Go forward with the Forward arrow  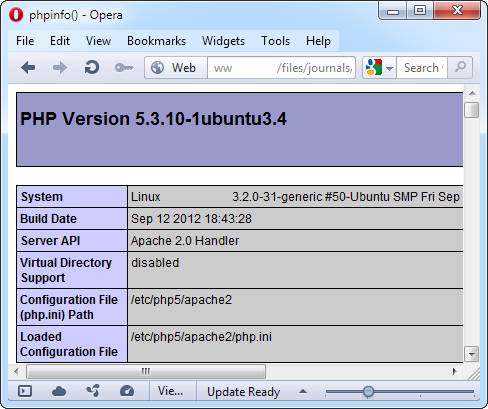(x=60, y=68)
